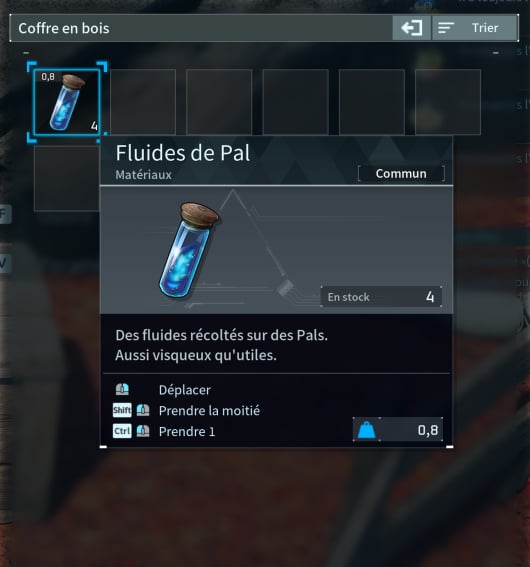Click the third empty chest slot
Viewport: 530px width, 567px height.
pyautogui.click(x=219, y=102)
